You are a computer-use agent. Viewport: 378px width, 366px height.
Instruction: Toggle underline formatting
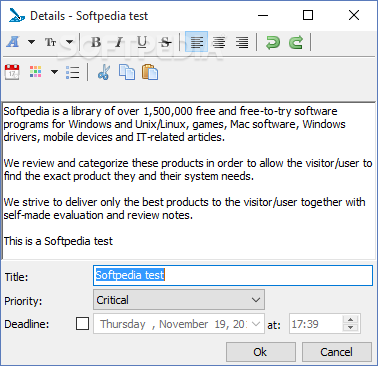point(142,42)
